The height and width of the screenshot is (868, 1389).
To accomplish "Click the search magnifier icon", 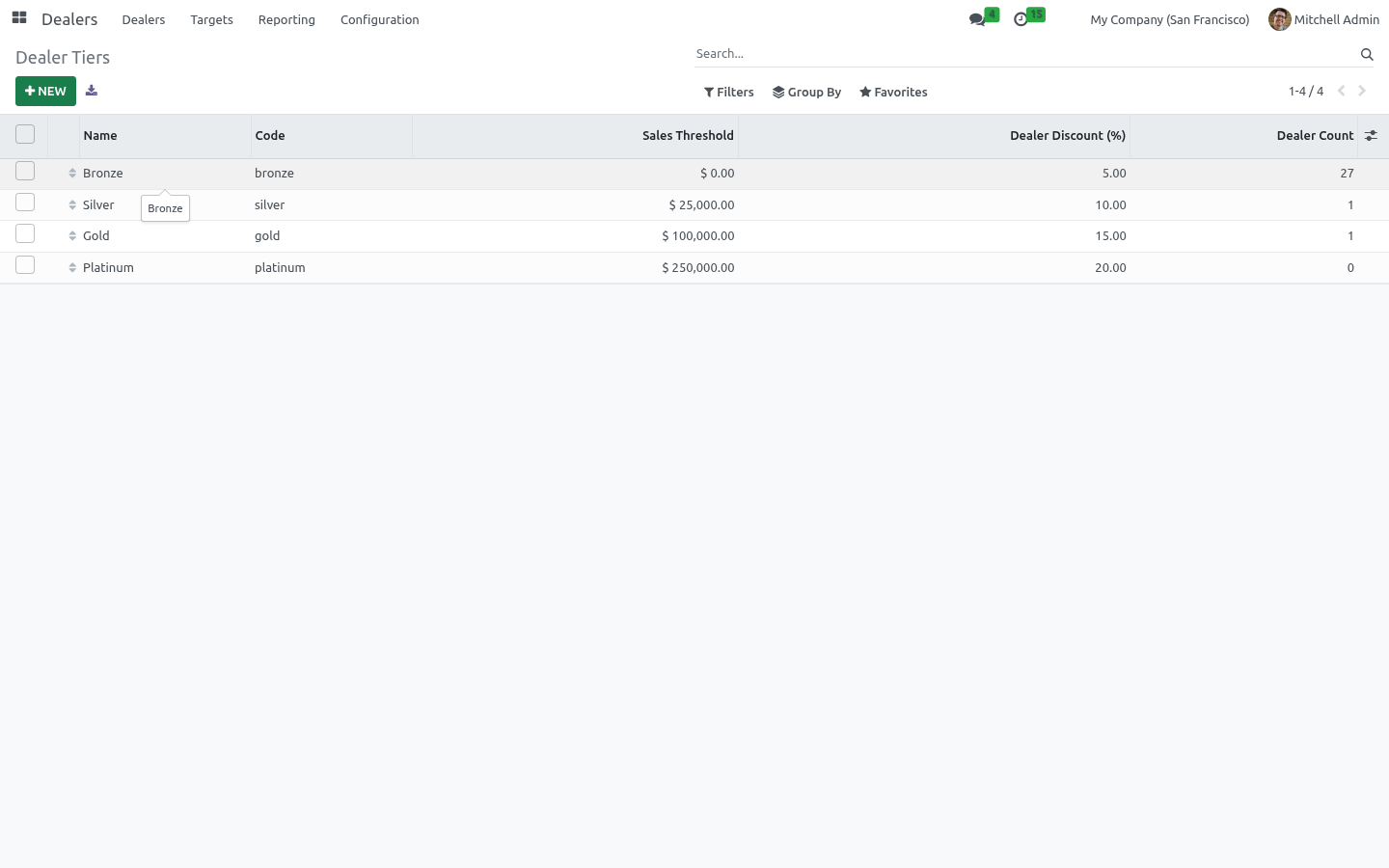I will [1367, 54].
